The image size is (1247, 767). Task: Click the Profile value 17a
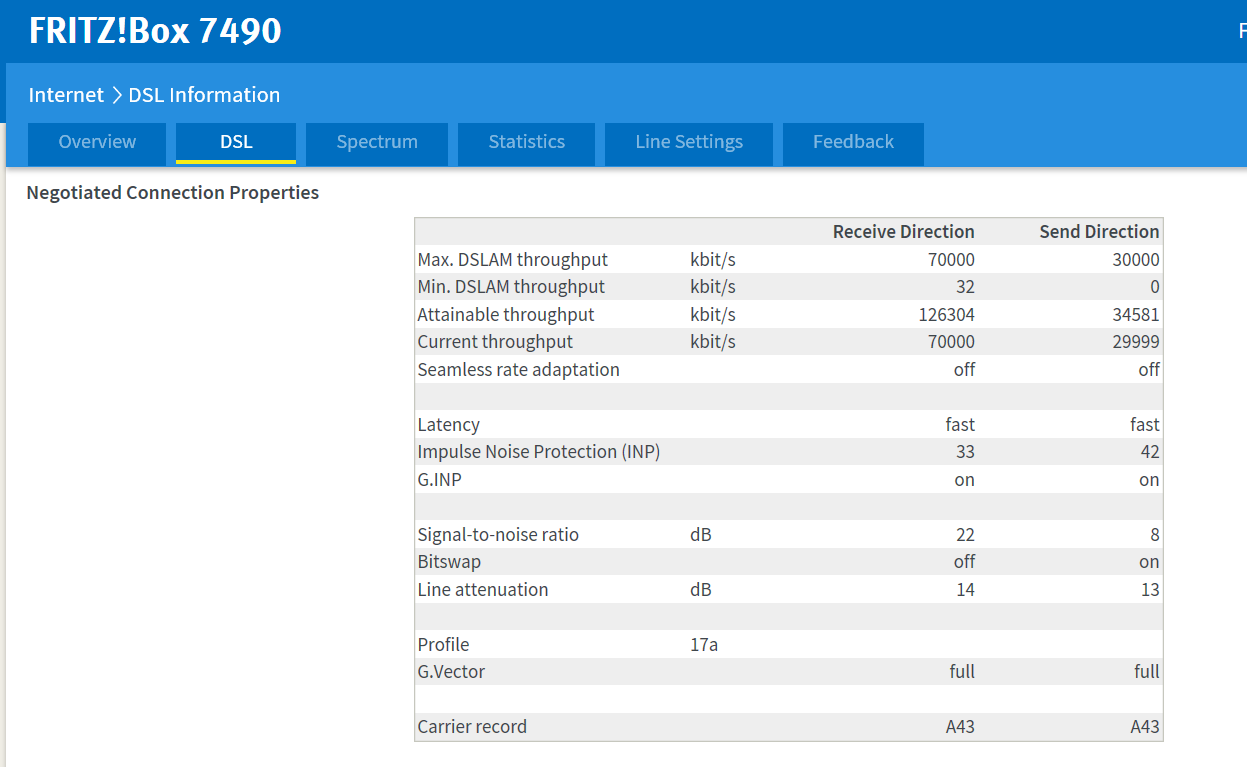[704, 645]
